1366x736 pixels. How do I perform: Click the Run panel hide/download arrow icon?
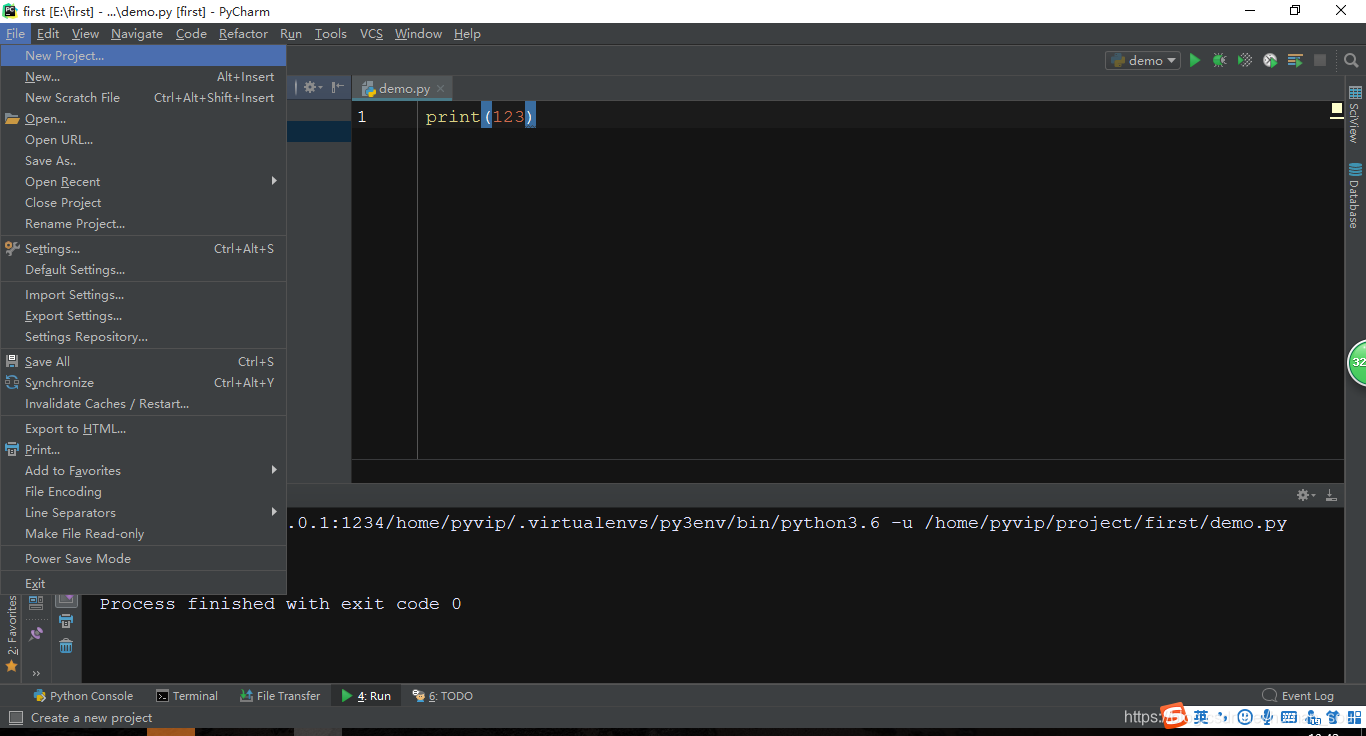point(1331,495)
